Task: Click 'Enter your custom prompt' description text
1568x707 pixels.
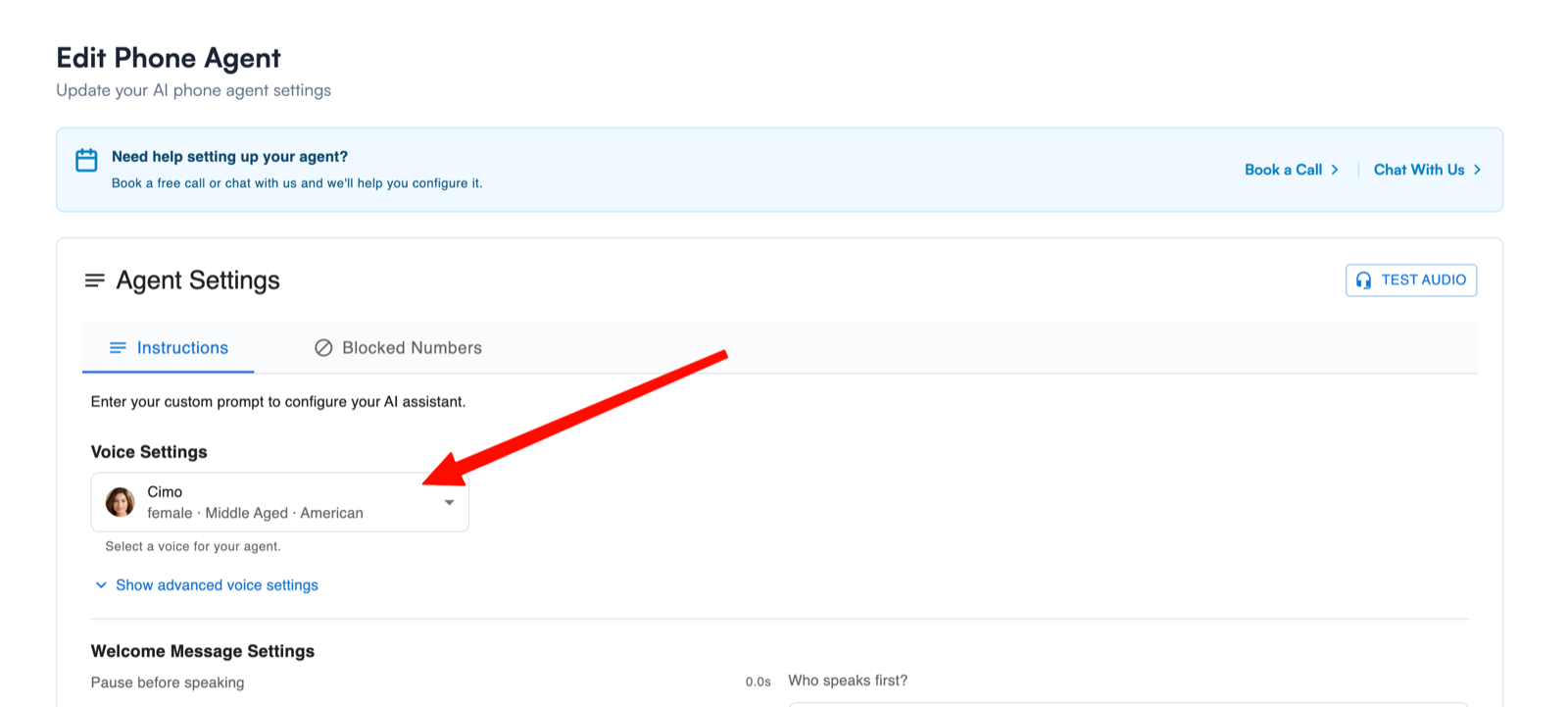Action: pyautogui.click(x=278, y=402)
